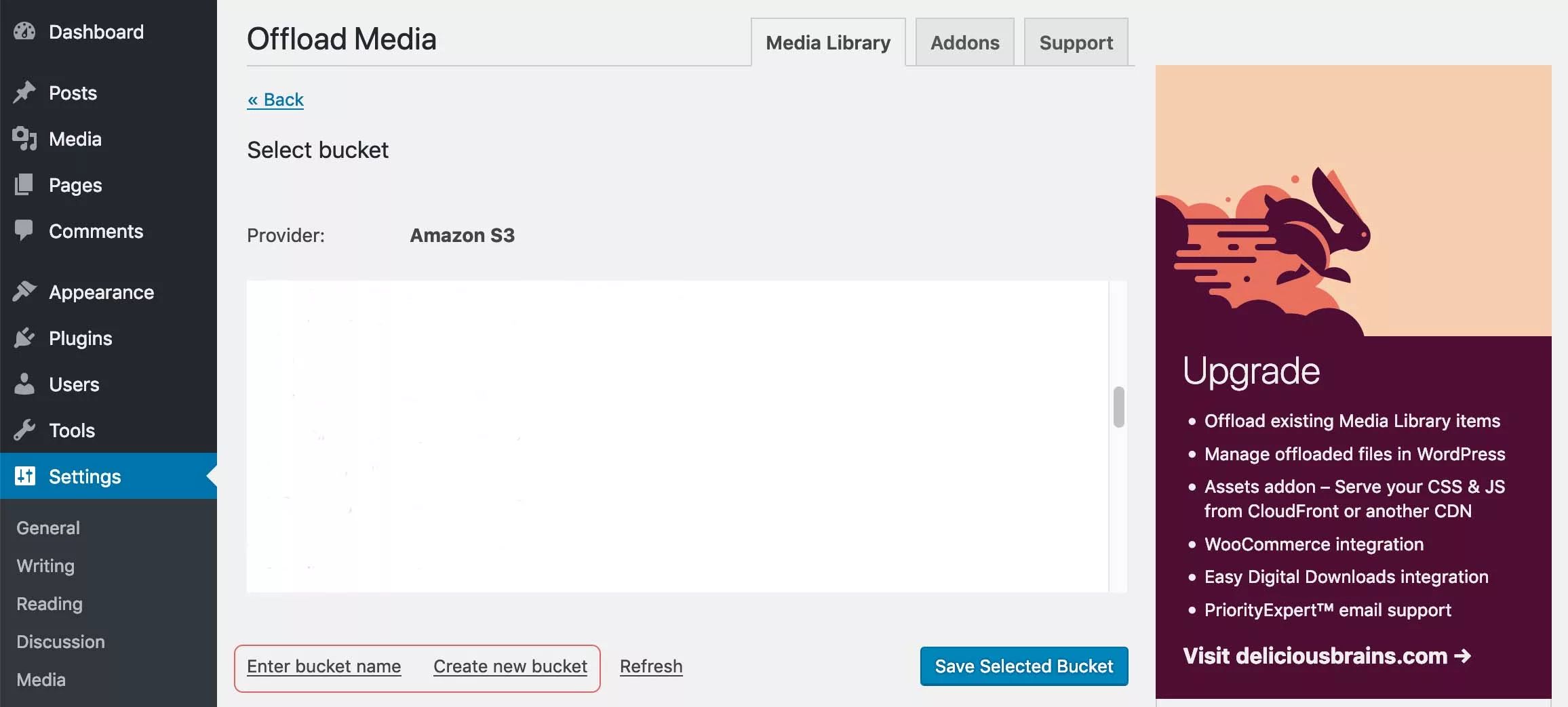Click the Tools wrench icon
The image size is (1568, 707).
click(24, 430)
